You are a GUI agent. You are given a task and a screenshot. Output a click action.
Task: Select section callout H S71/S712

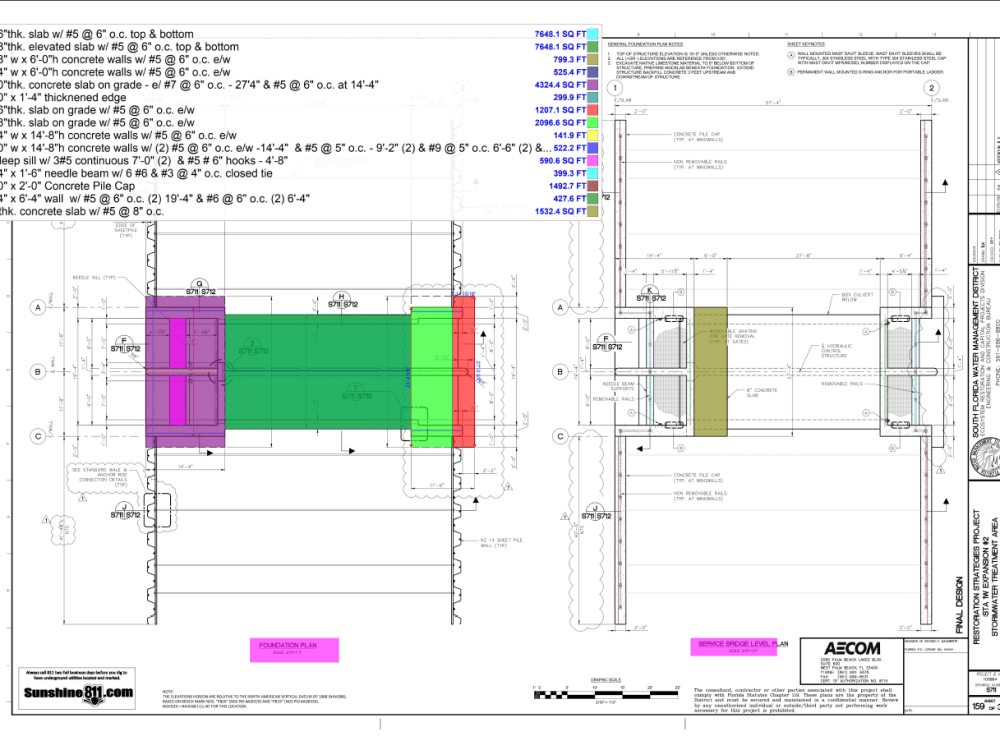(x=341, y=298)
